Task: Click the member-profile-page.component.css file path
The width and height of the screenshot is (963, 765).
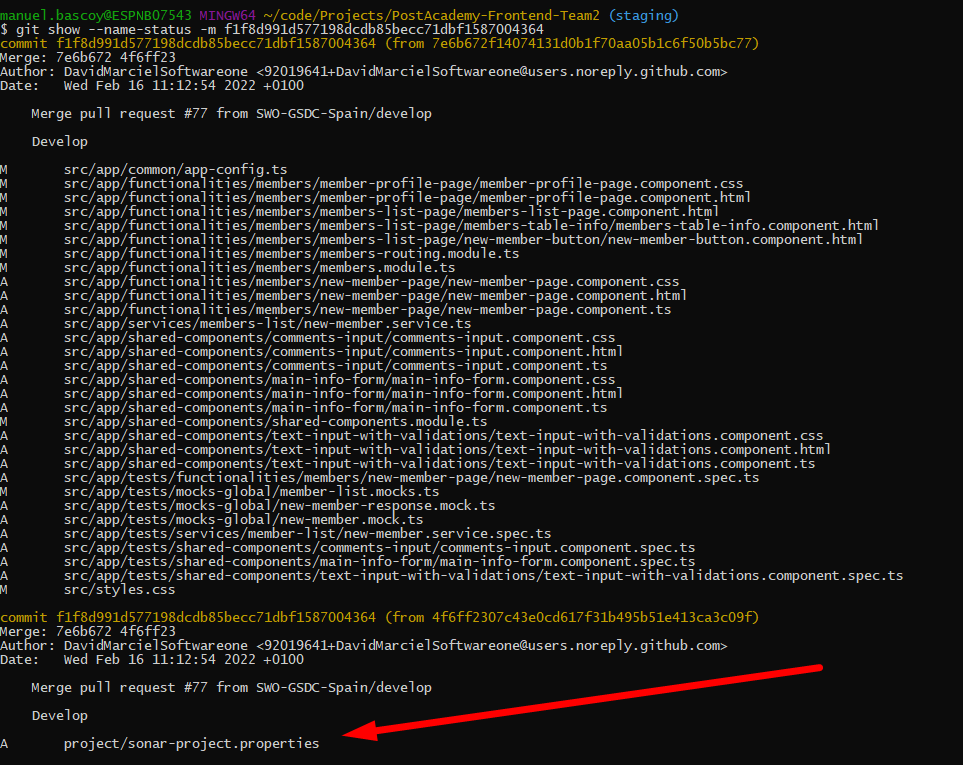Action: pos(403,183)
